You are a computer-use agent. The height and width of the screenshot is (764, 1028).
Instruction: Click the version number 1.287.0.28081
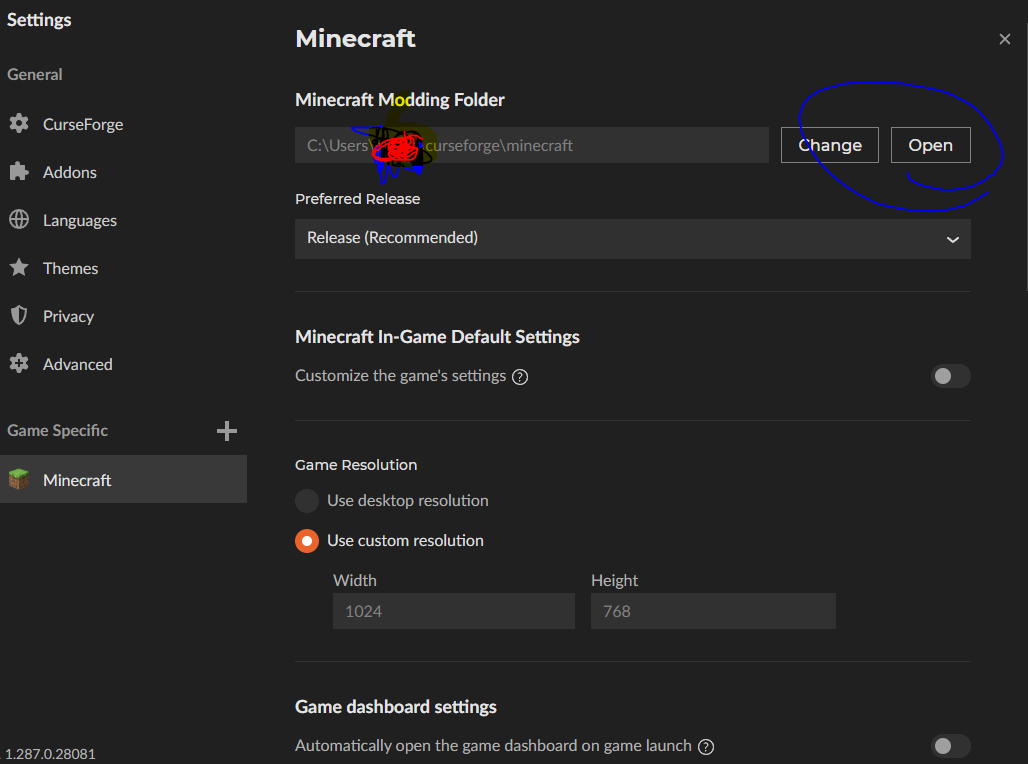tap(50, 754)
